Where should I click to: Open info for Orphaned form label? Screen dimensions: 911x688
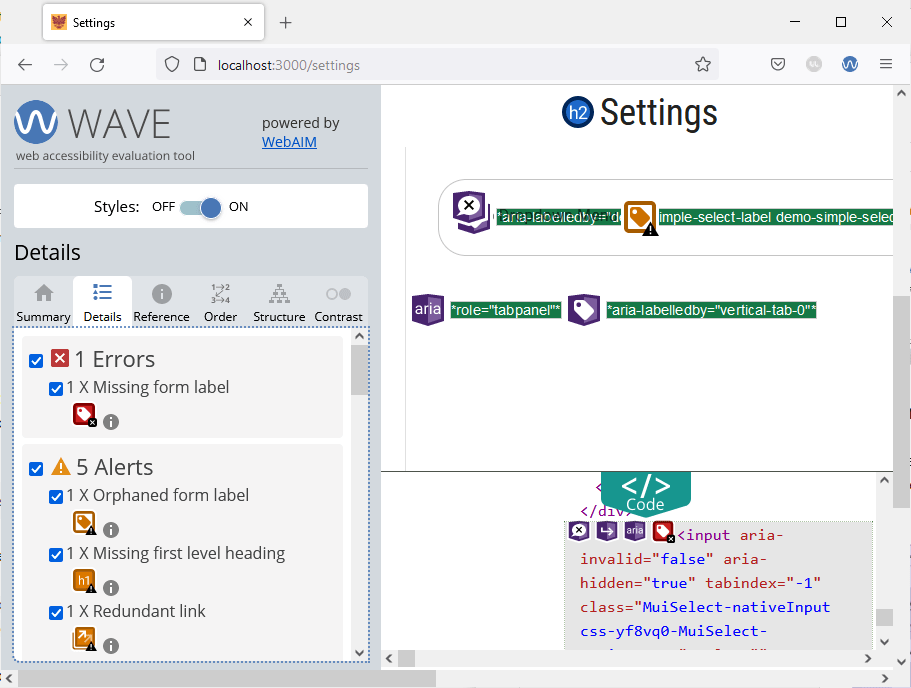pyautogui.click(x=111, y=530)
